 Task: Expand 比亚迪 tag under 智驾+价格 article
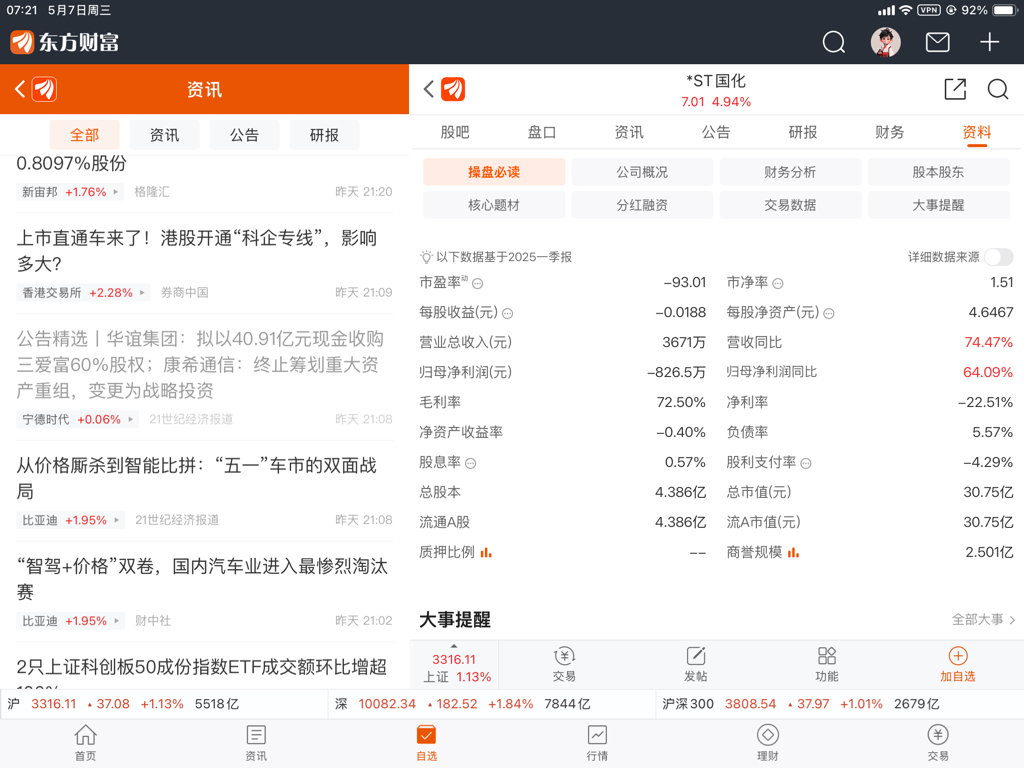[70, 621]
